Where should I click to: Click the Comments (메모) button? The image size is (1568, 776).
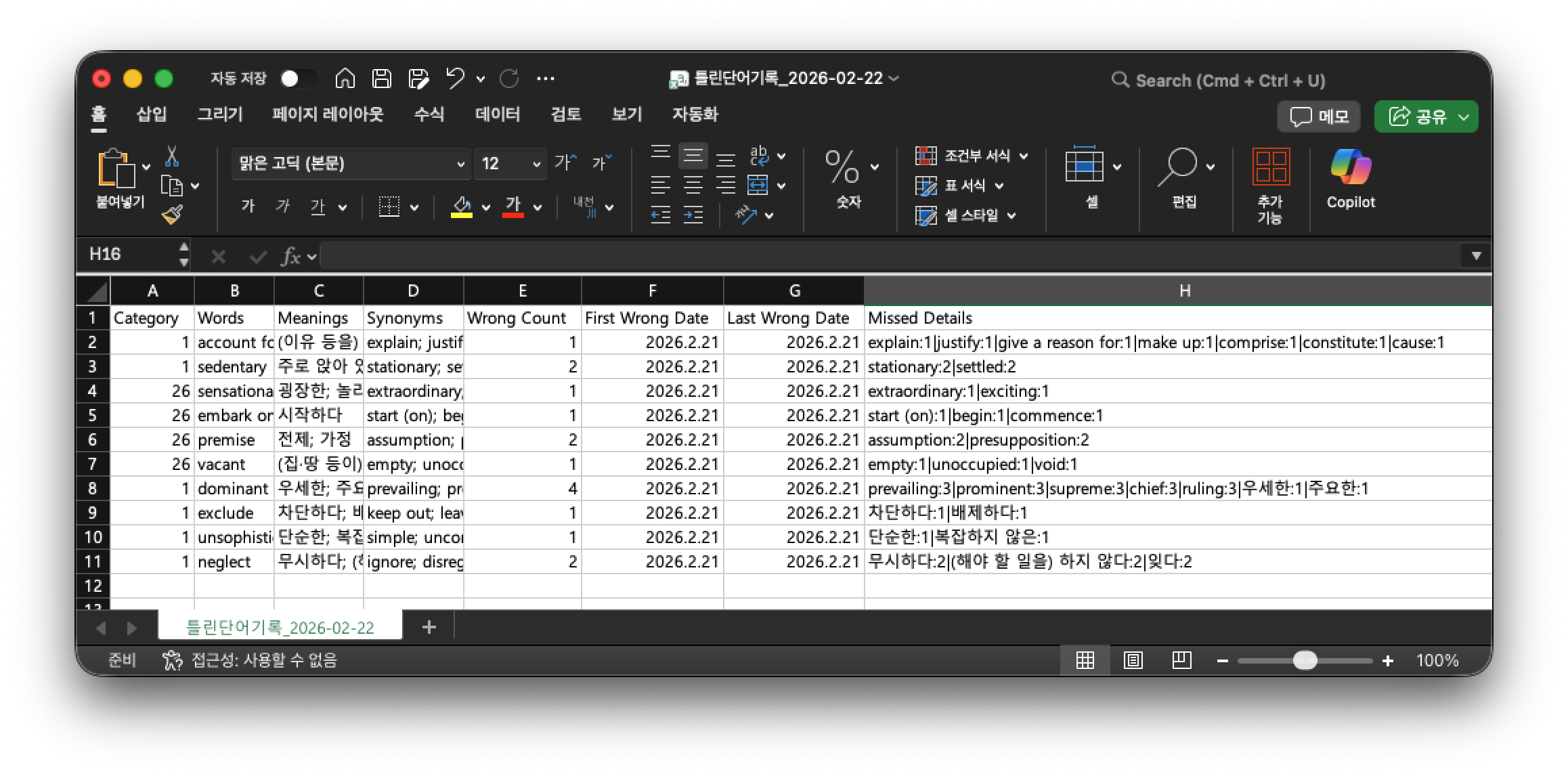pos(1317,116)
